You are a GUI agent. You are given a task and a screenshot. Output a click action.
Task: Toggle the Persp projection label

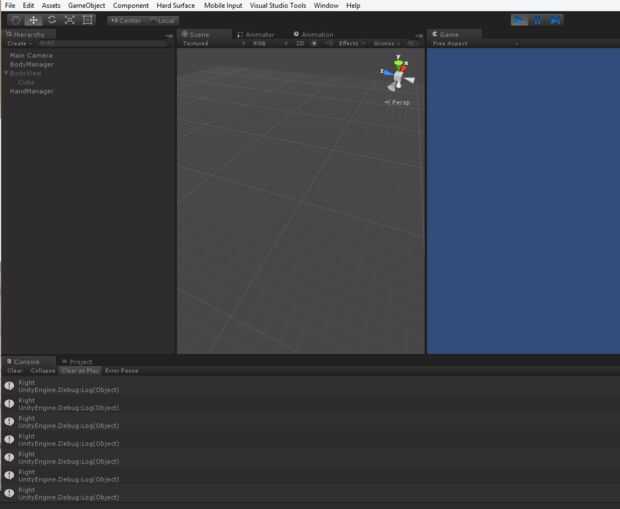point(398,102)
